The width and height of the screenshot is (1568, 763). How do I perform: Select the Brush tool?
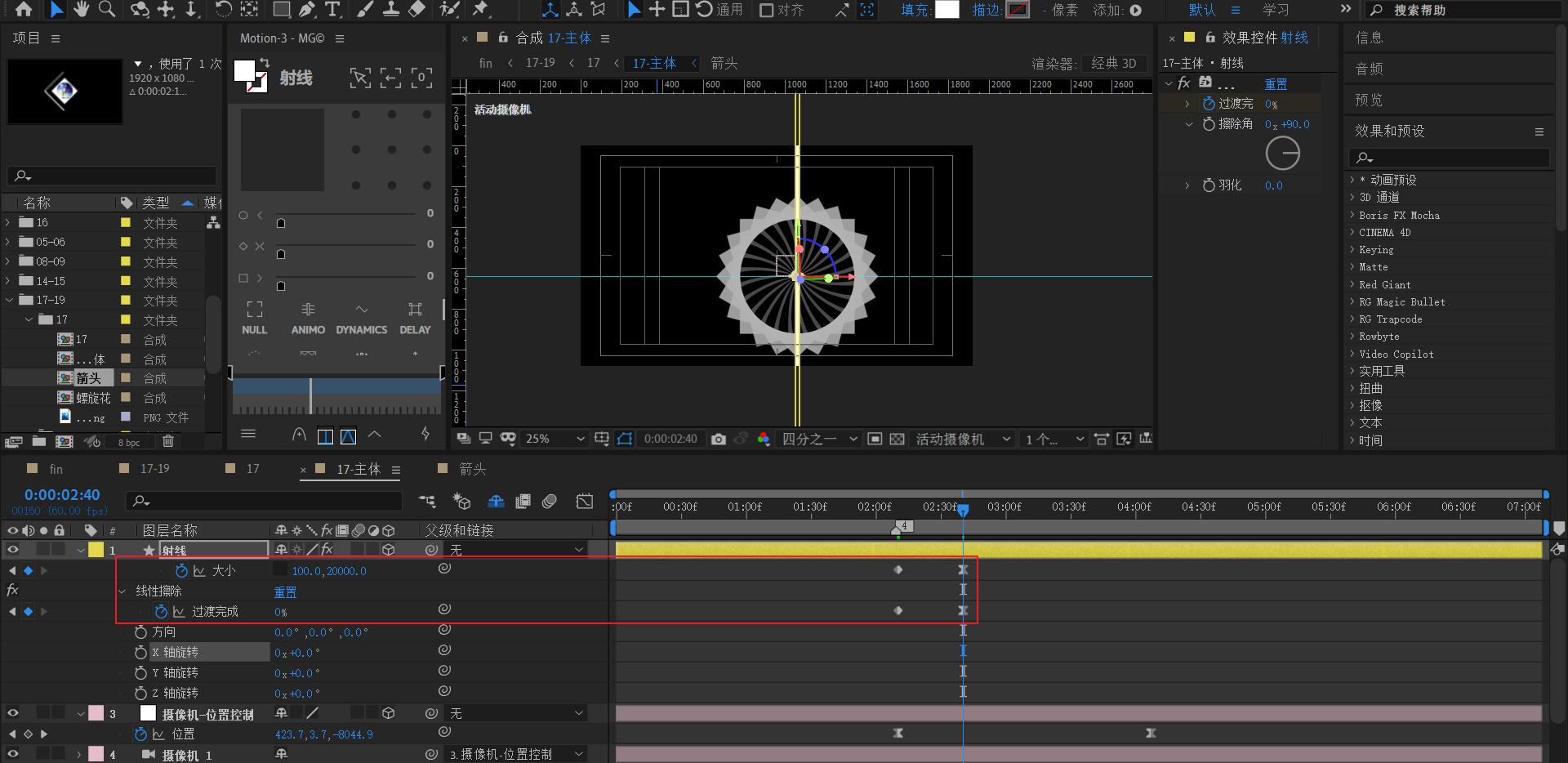pos(365,9)
